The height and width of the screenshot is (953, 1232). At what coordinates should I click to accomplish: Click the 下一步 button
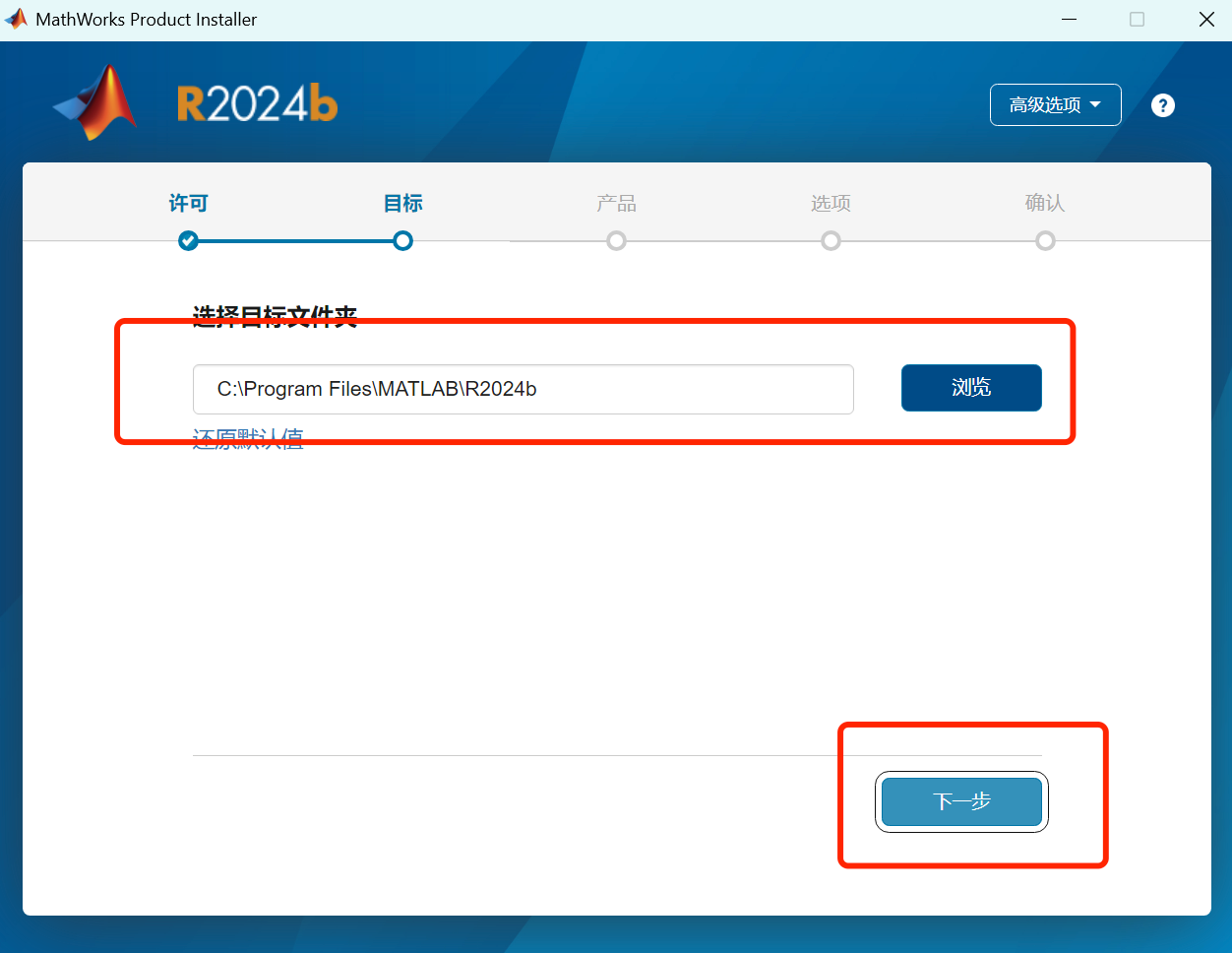coord(961,801)
